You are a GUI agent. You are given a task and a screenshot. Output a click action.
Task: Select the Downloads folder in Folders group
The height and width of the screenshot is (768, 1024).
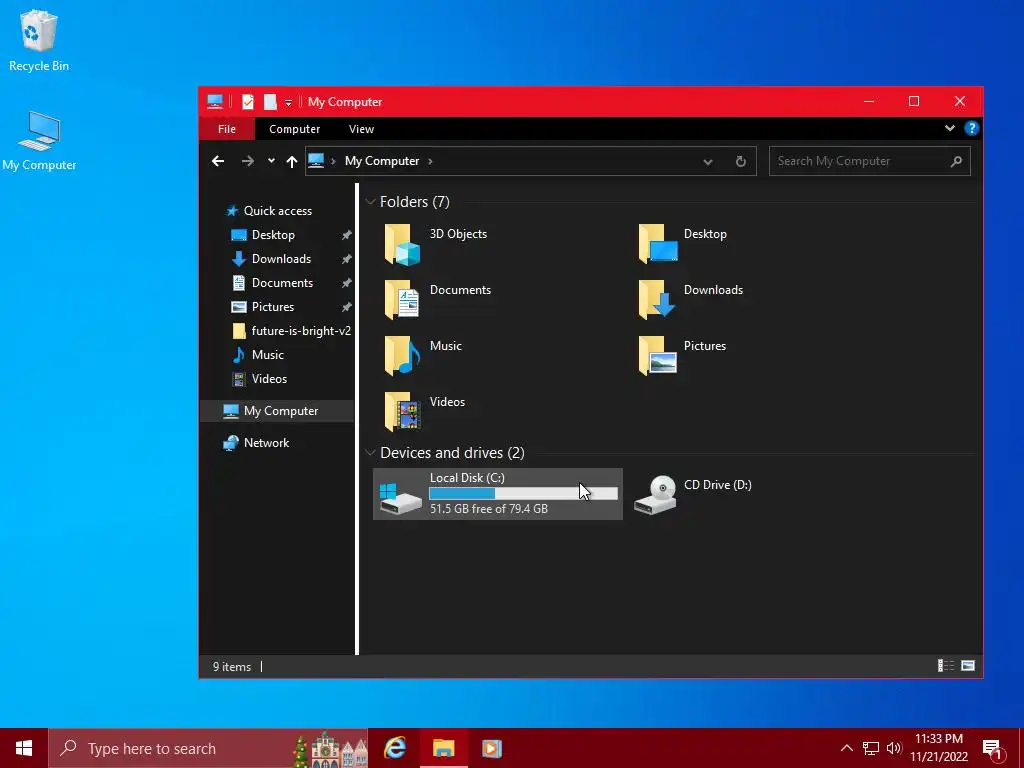point(691,300)
